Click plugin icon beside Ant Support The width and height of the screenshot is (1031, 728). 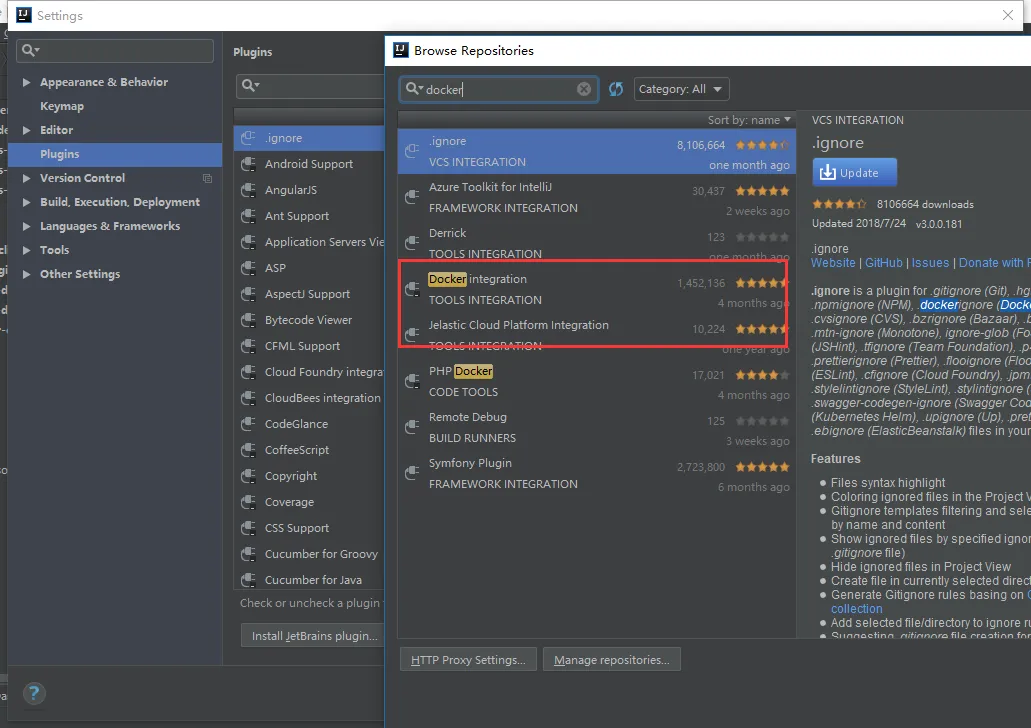[x=249, y=216]
